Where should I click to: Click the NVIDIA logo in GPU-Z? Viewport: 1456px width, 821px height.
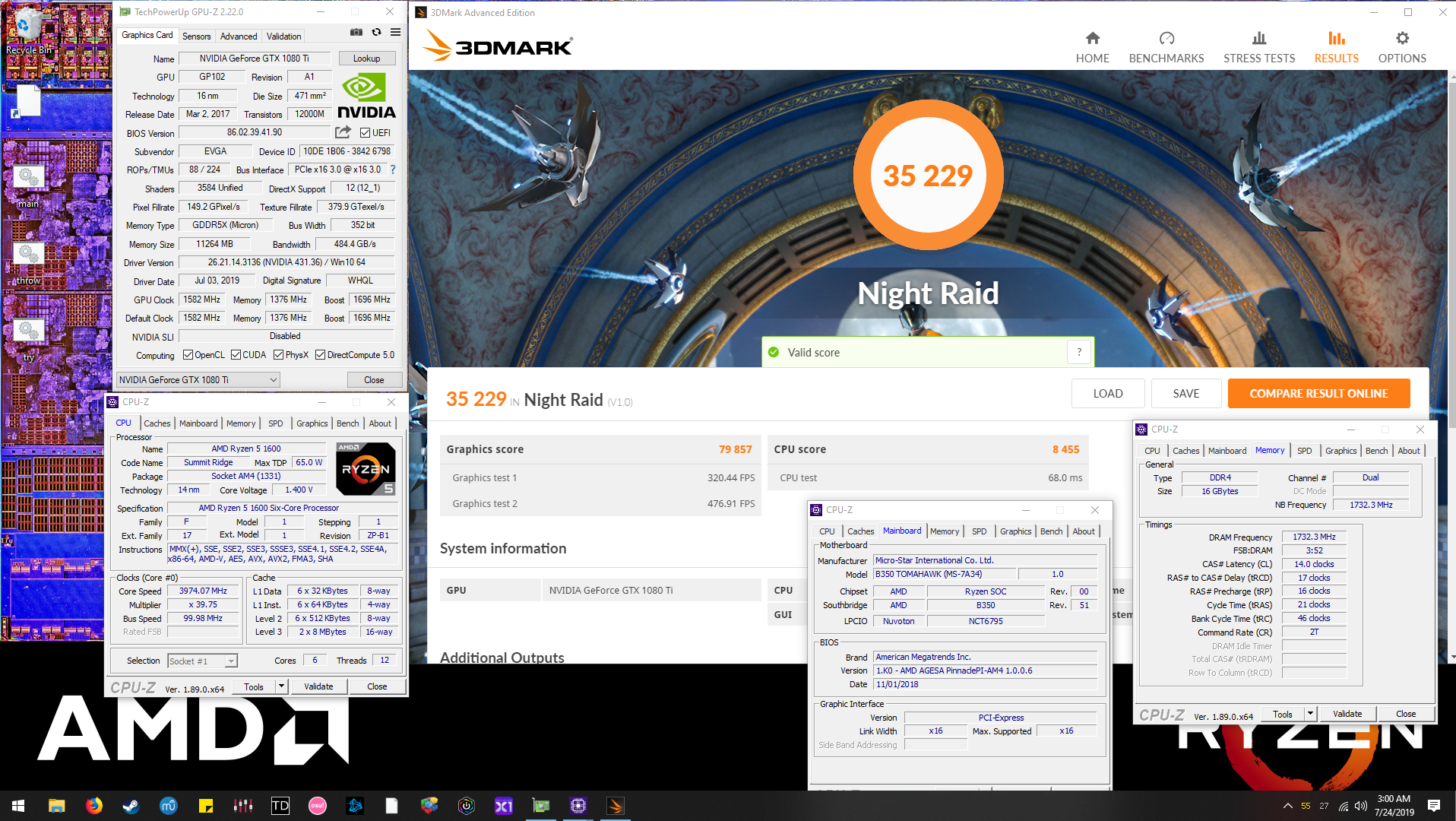click(x=366, y=96)
